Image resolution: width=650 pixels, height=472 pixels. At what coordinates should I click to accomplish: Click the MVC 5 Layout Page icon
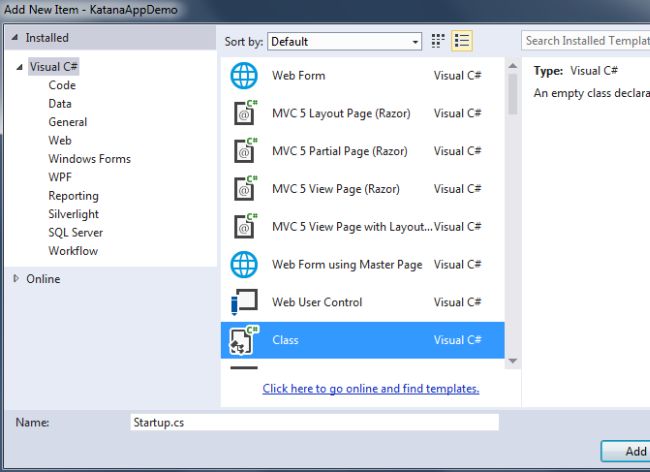[x=245, y=113]
